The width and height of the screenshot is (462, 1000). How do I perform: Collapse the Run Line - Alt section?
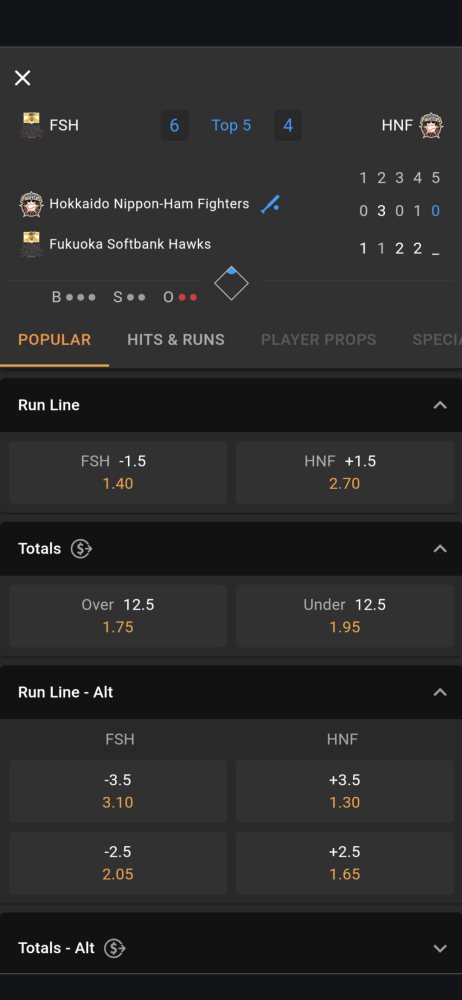[440, 692]
